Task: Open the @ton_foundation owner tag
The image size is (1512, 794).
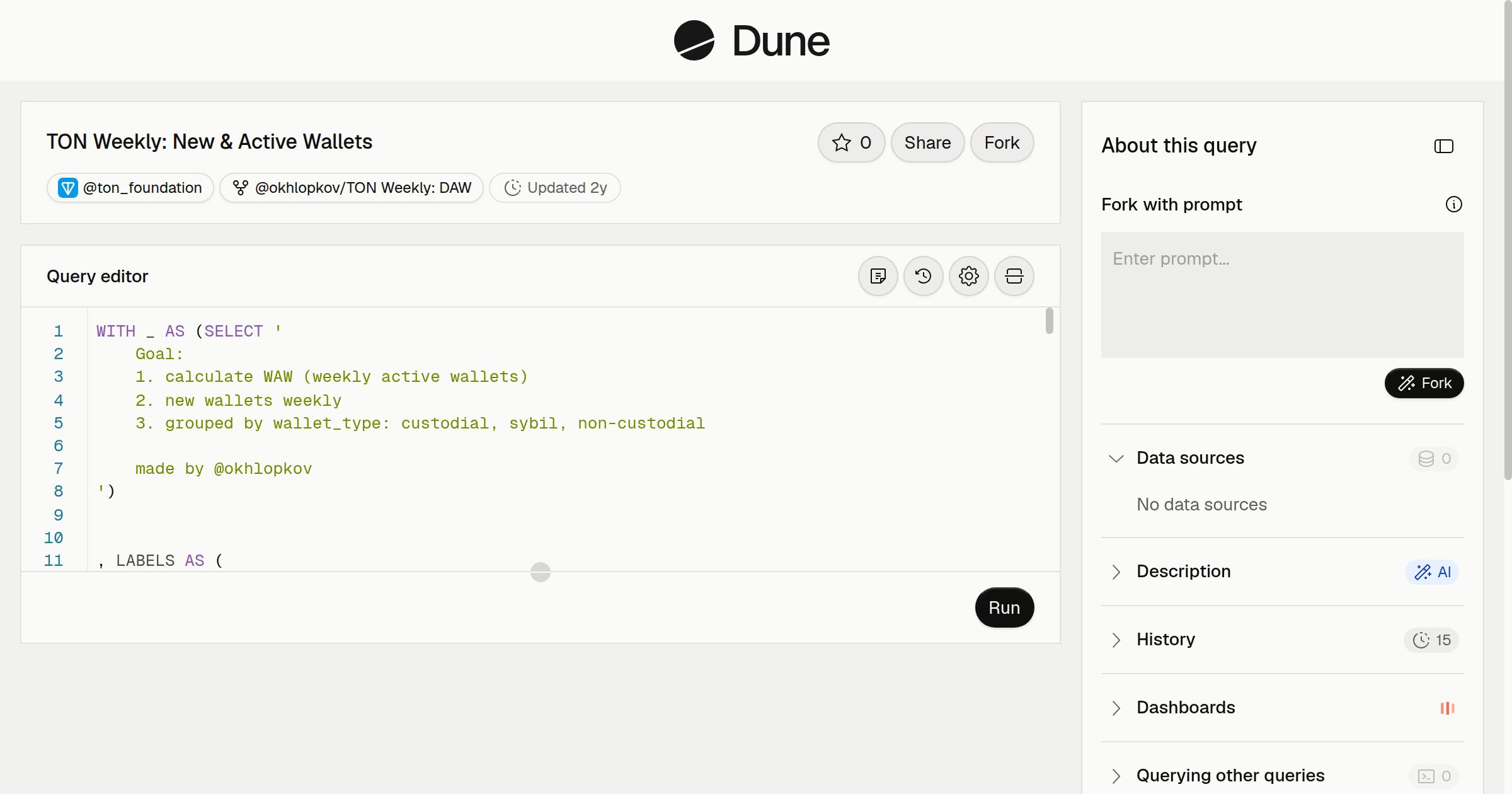Action: point(130,188)
